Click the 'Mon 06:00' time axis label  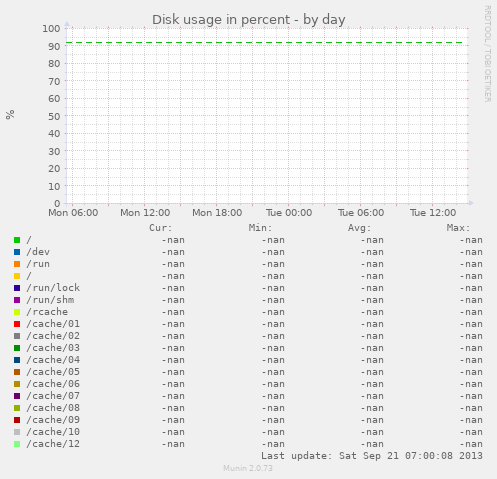73,213
